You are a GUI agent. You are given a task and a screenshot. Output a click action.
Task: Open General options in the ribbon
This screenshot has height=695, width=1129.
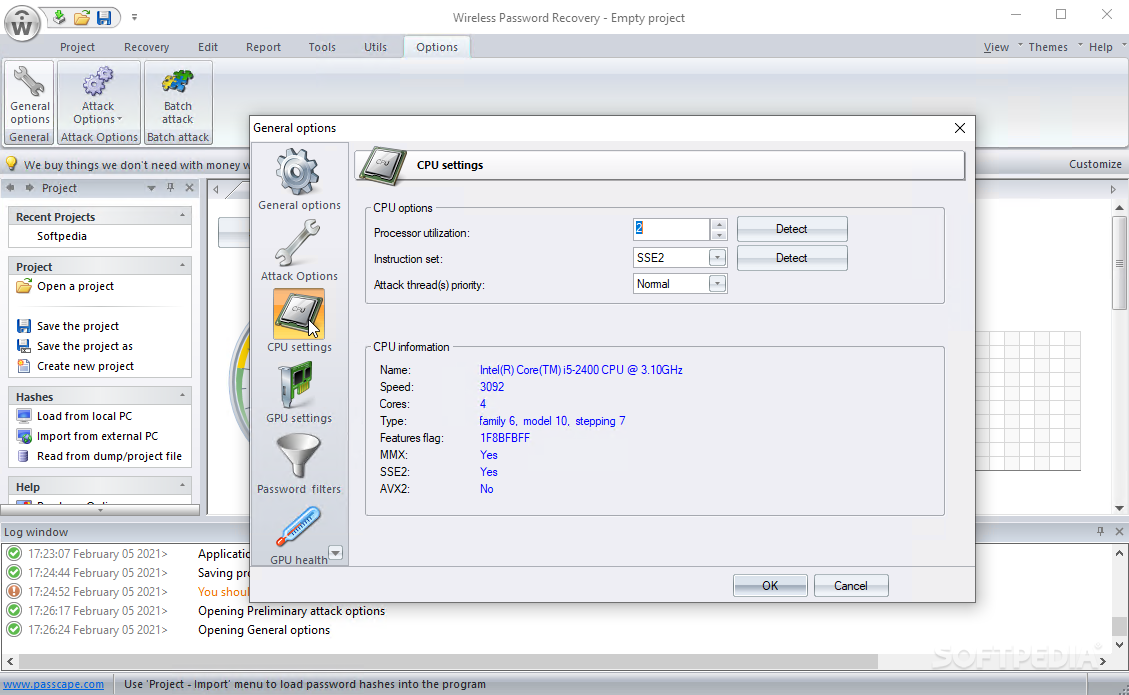point(30,96)
